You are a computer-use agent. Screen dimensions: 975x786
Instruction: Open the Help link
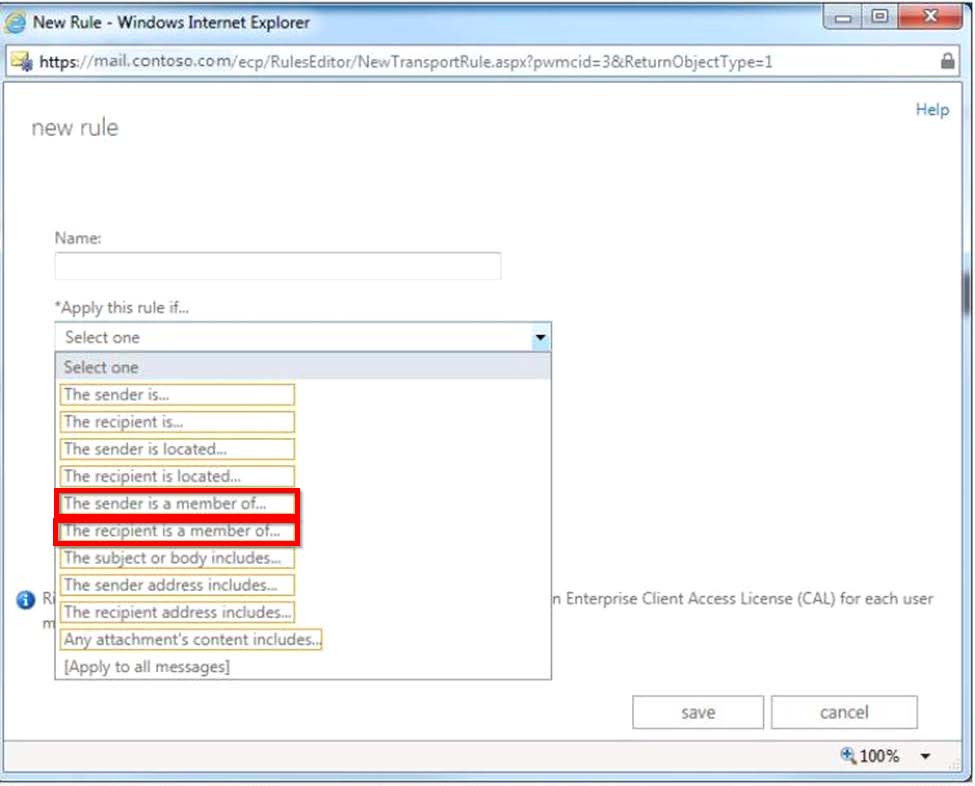click(x=932, y=109)
